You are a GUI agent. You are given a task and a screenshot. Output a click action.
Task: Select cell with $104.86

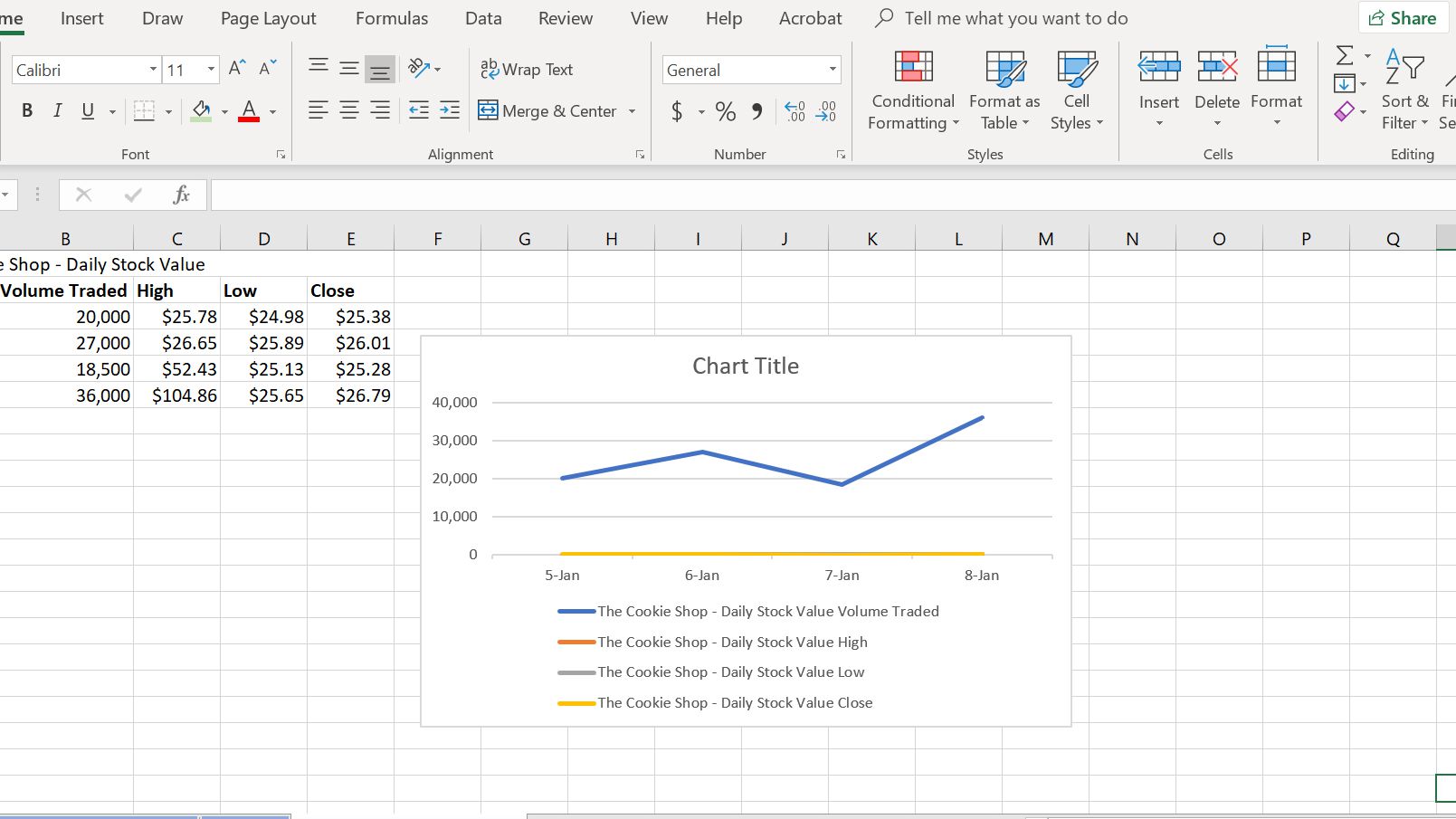click(177, 395)
